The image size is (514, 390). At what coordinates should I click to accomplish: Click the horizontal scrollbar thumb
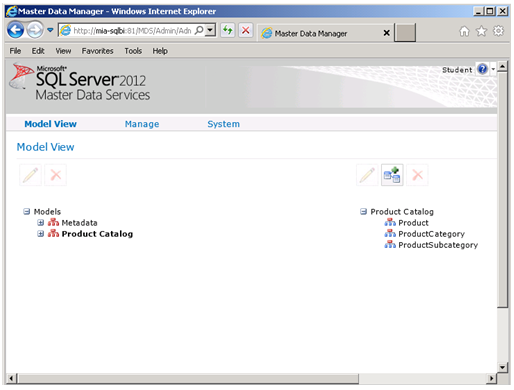coord(188,378)
